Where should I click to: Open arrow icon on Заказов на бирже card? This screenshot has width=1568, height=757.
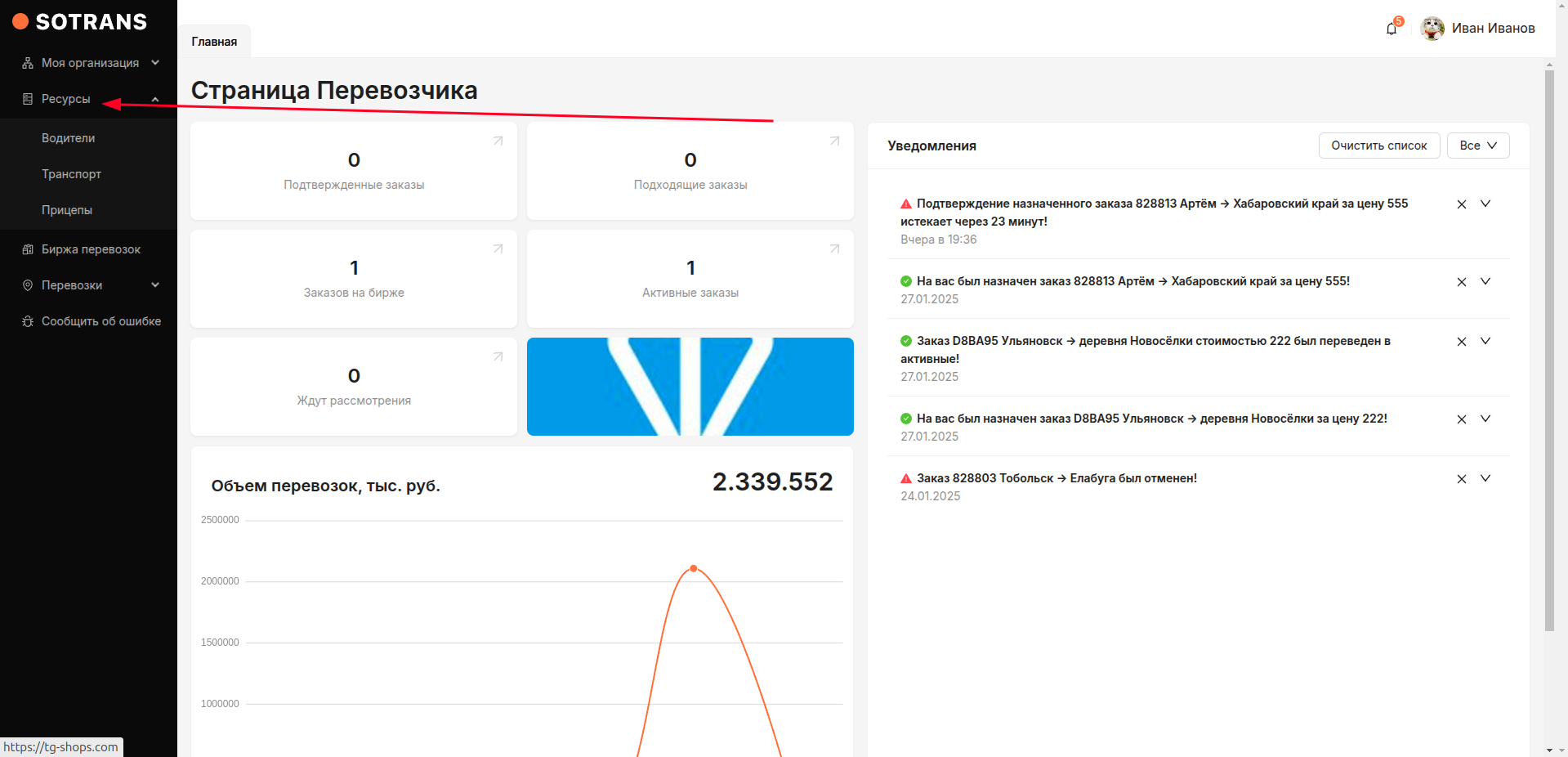(x=498, y=249)
